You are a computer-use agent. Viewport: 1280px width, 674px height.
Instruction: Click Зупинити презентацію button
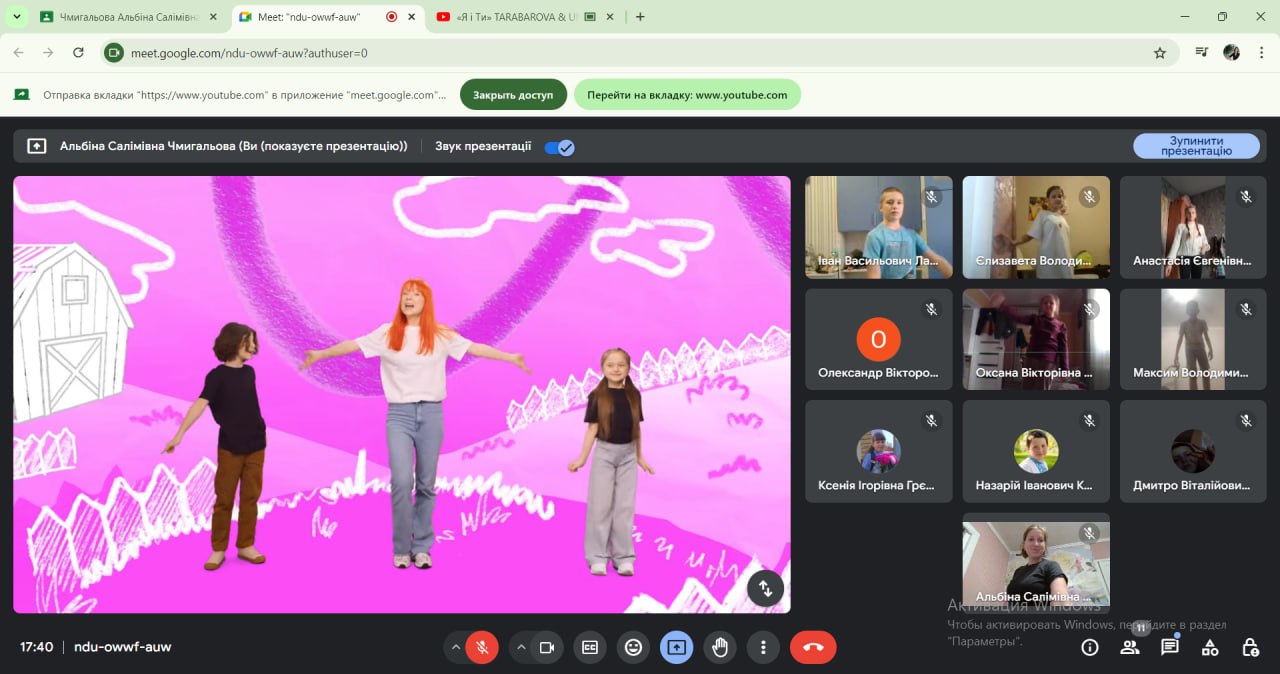coord(1196,146)
